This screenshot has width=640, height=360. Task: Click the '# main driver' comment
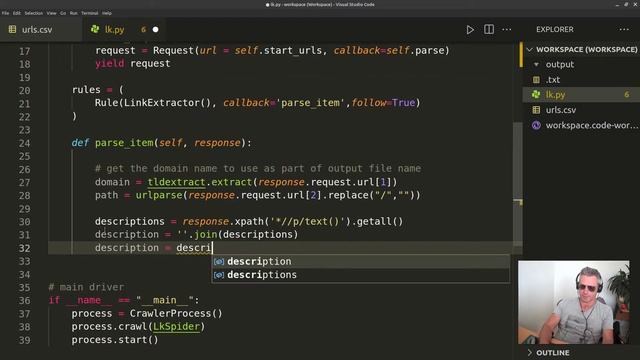click(86, 287)
